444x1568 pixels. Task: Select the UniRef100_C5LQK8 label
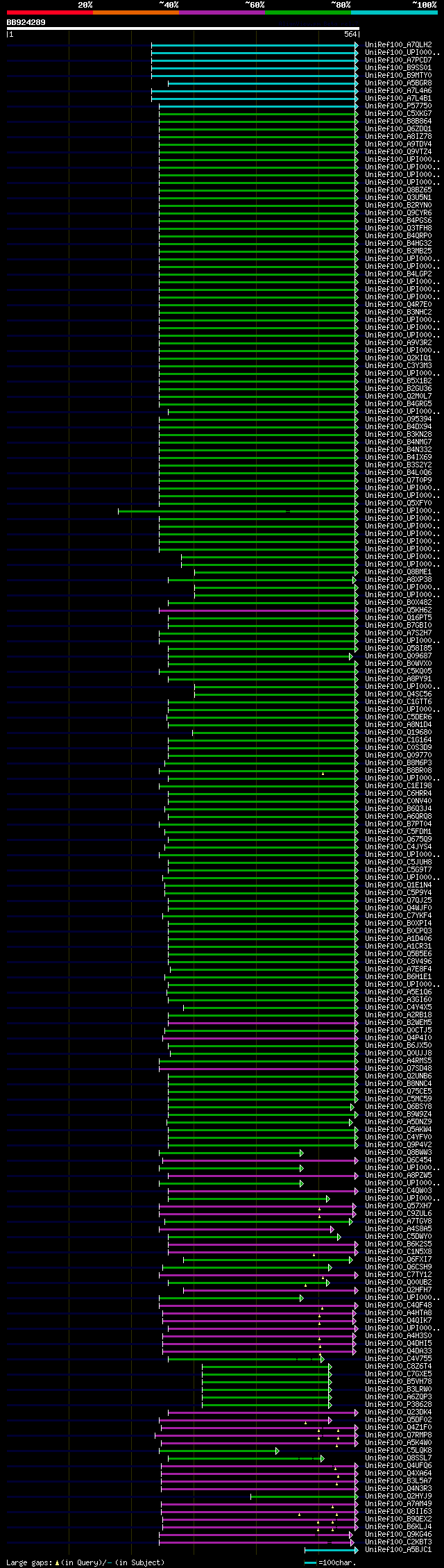(398, 1450)
